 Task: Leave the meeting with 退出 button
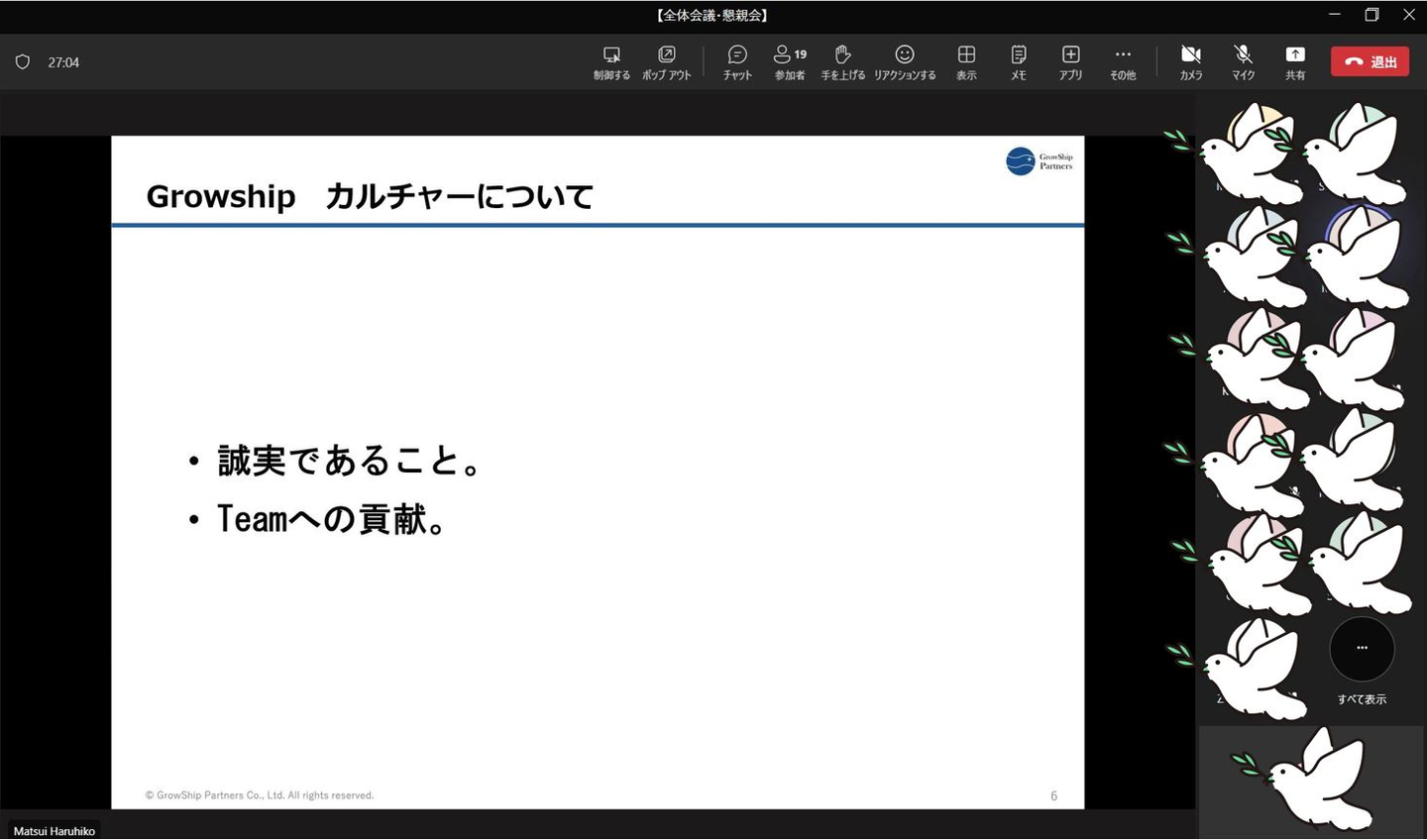[x=1370, y=61]
